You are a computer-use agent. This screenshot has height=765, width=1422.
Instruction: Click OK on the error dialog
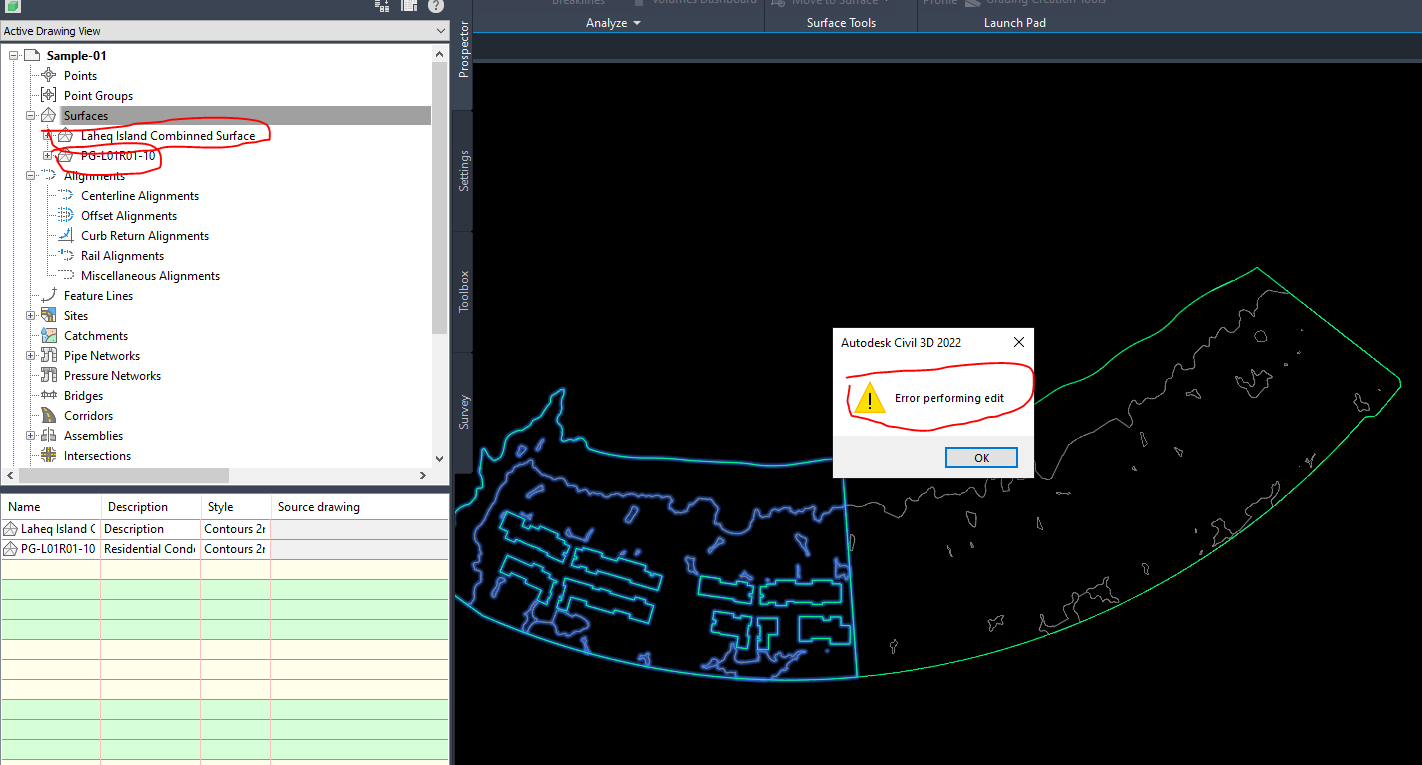click(981, 457)
